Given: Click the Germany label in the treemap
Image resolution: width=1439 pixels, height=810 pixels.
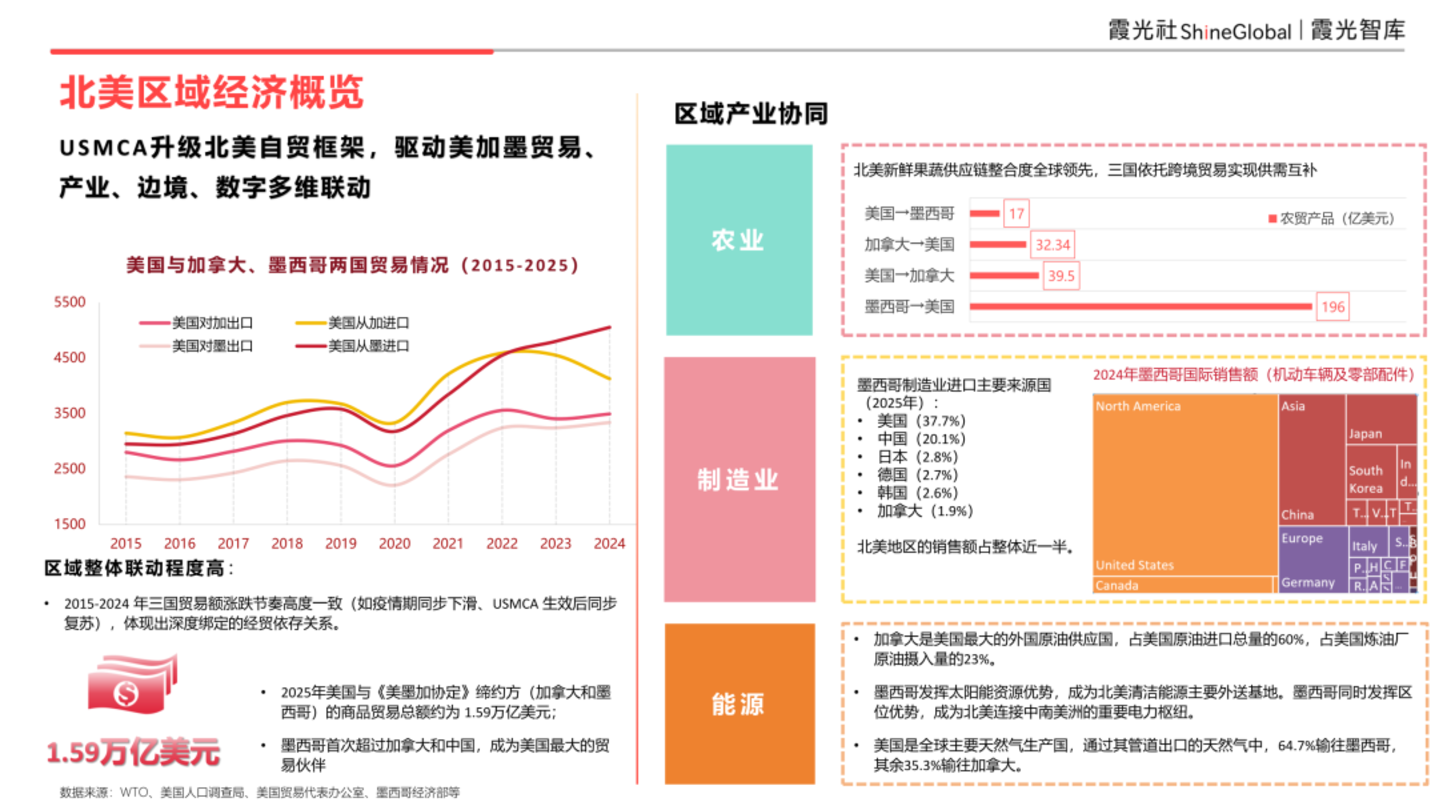Looking at the screenshot, I should click(x=1308, y=582).
